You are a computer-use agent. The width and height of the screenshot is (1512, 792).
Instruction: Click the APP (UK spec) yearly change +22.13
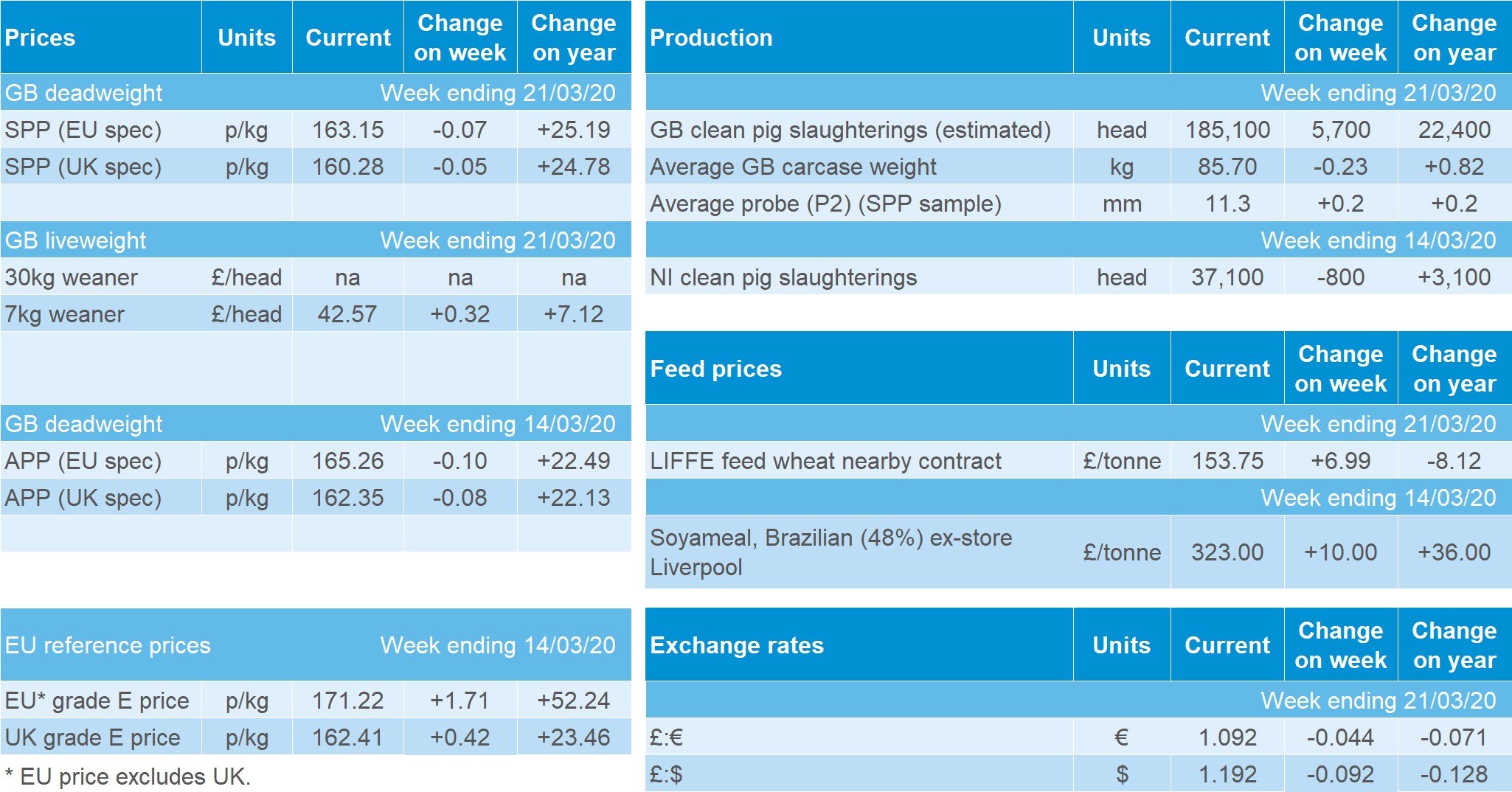click(573, 498)
